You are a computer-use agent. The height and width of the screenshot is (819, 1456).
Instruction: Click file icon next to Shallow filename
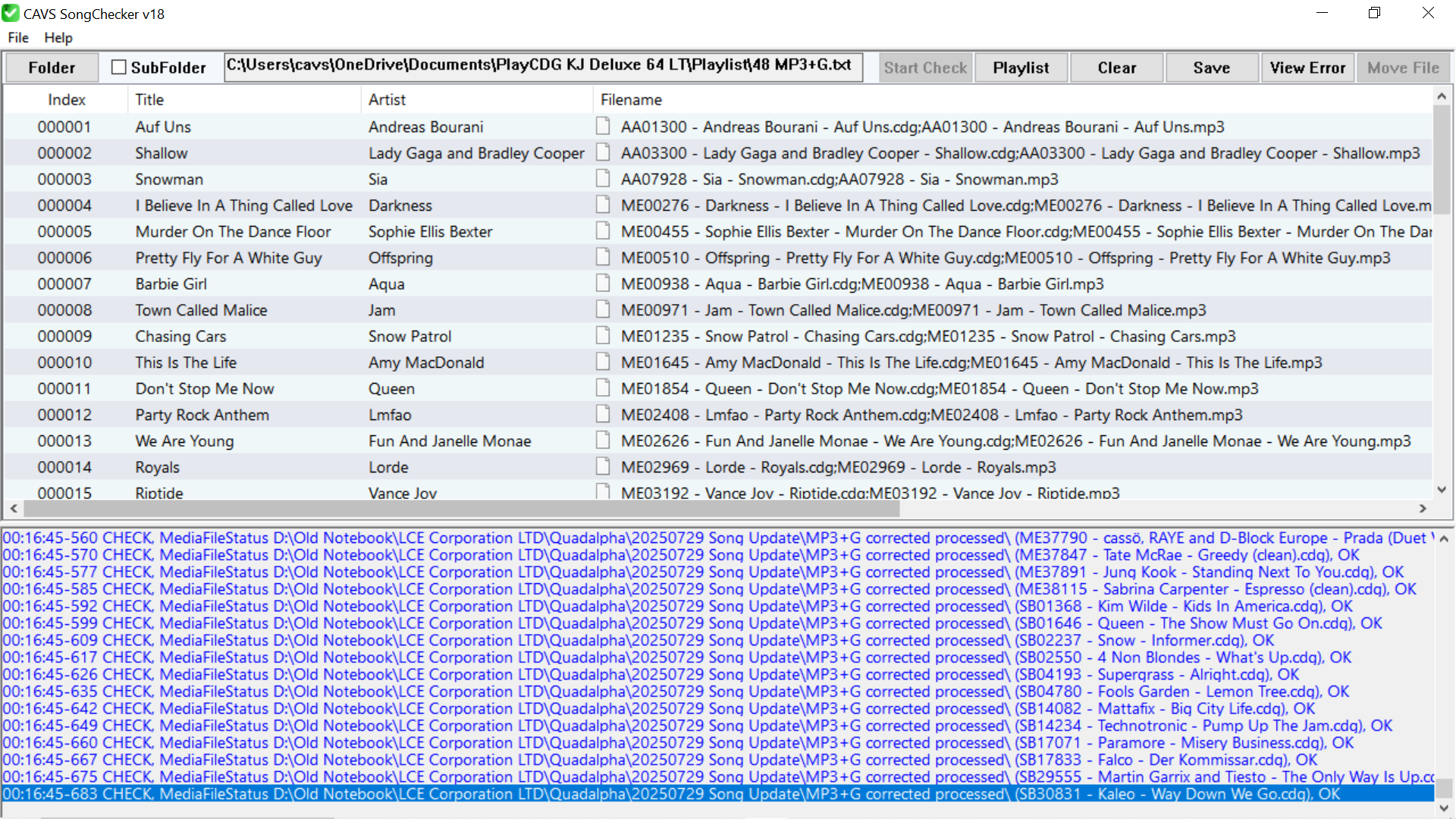pos(603,152)
